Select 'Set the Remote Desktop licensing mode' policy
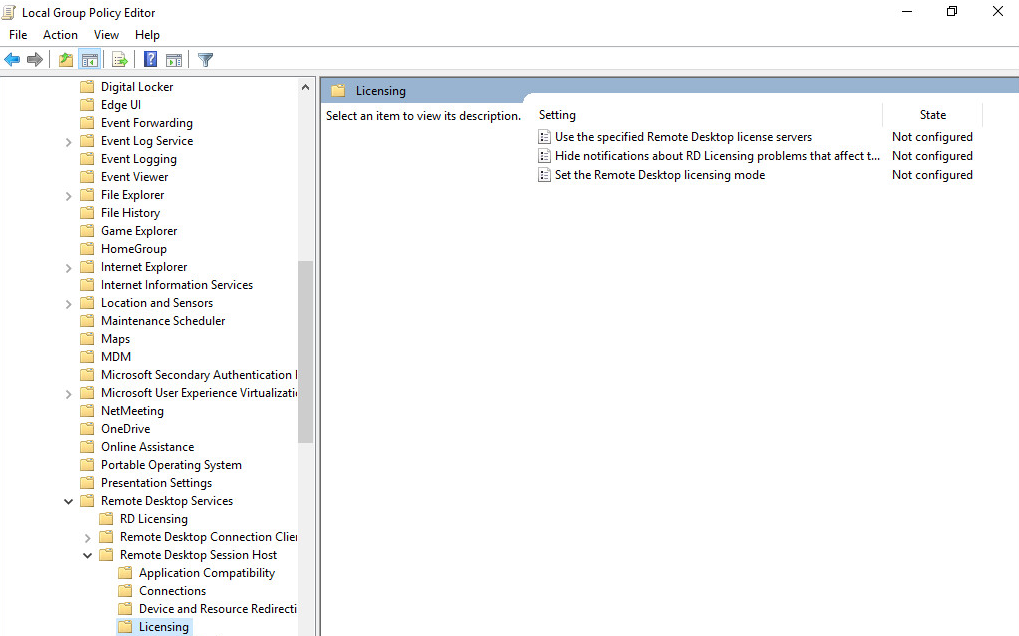Screen dimensions: 1019x636 pos(659,175)
